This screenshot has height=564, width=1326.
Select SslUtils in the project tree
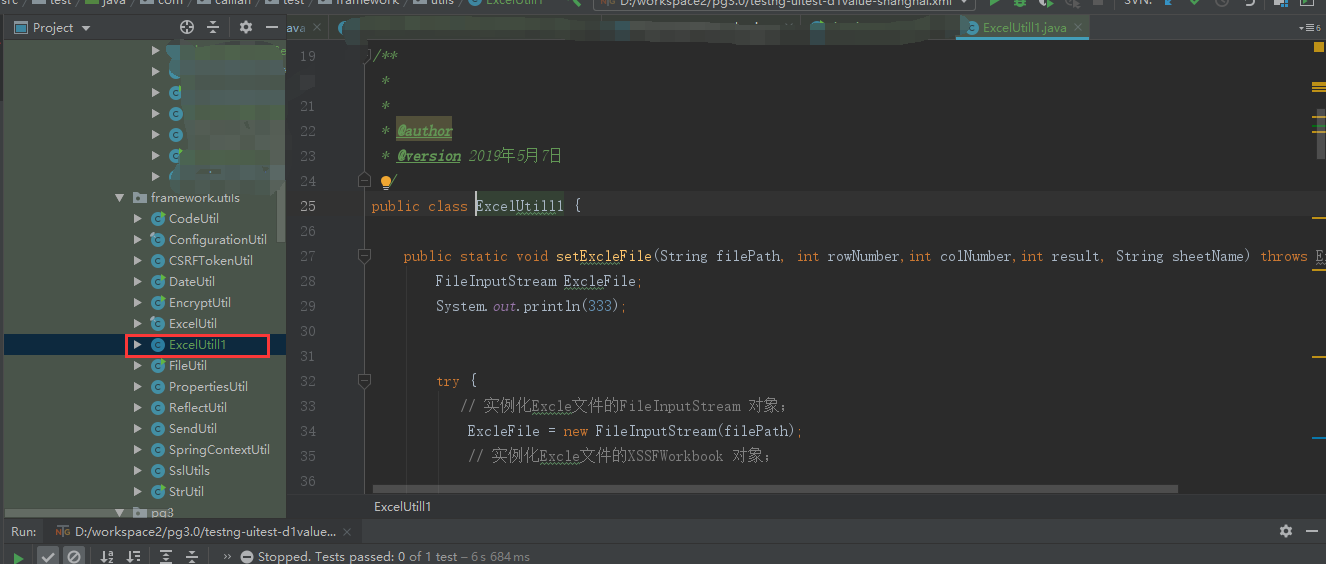click(189, 471)
